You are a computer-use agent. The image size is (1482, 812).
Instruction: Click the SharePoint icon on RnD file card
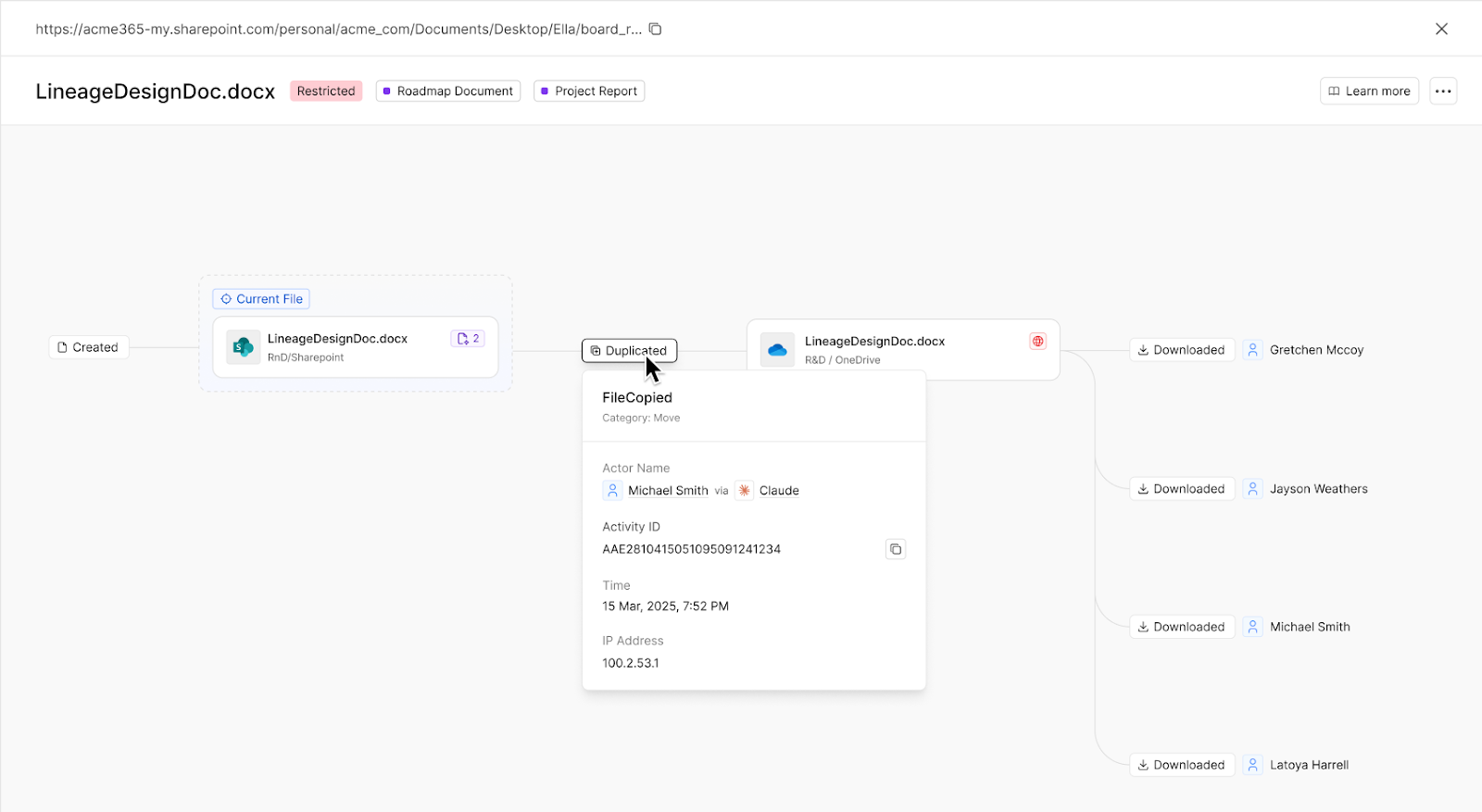tap(243, 347)
